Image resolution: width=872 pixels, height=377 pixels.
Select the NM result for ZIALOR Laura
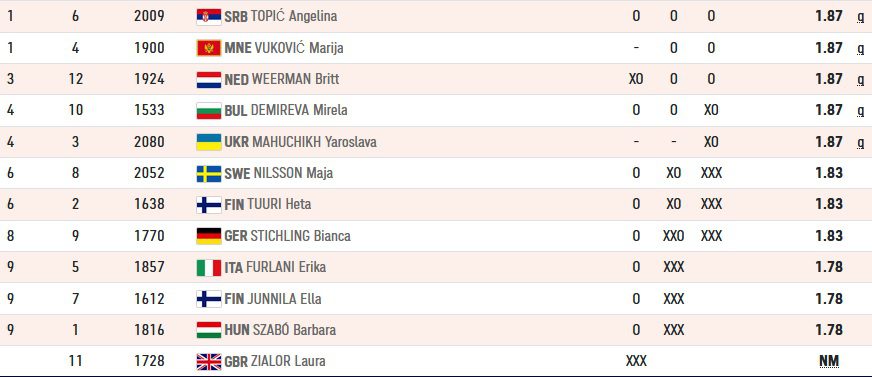coord(829,361)
